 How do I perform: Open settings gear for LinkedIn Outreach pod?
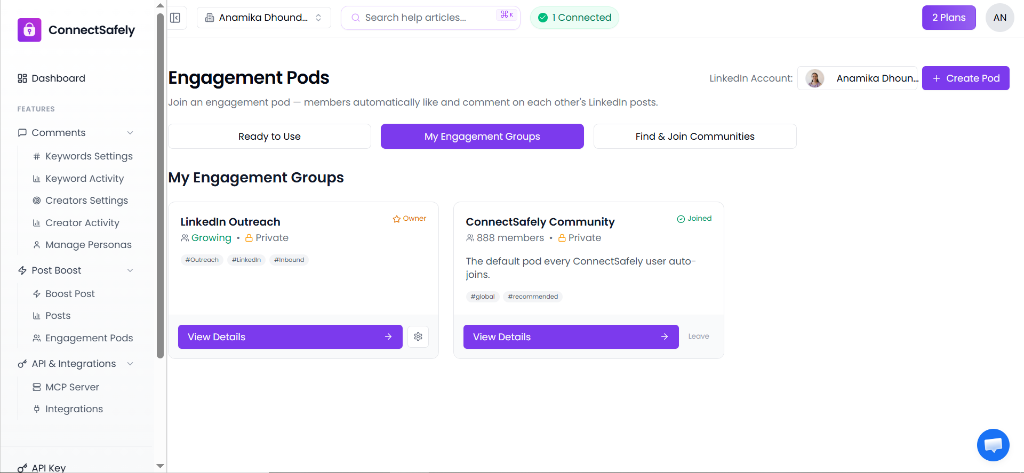[418, 336]
